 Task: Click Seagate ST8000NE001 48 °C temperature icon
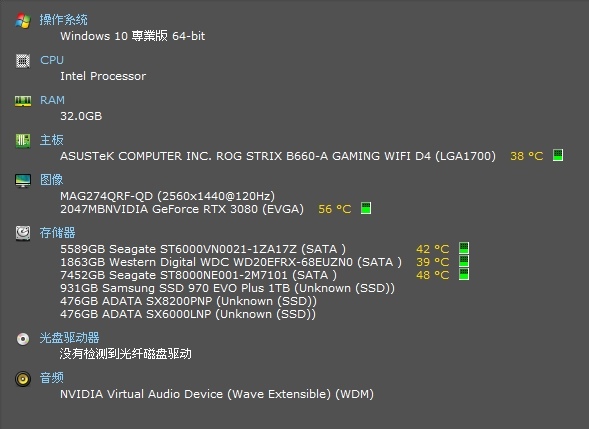(464, 274)
